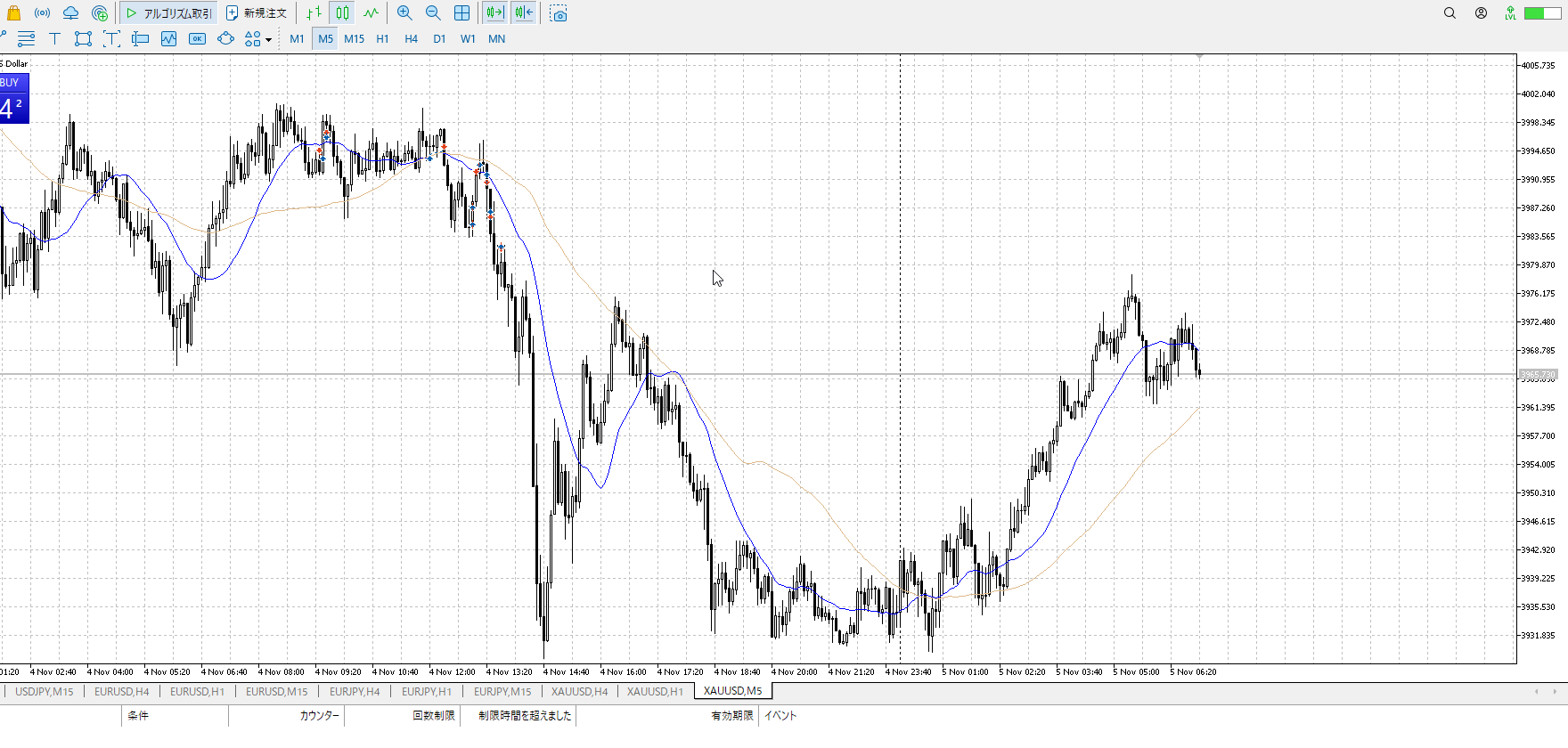1568x748 pixels.
Task: Click the 新規注文 new order button
Action: click(257, 13)
